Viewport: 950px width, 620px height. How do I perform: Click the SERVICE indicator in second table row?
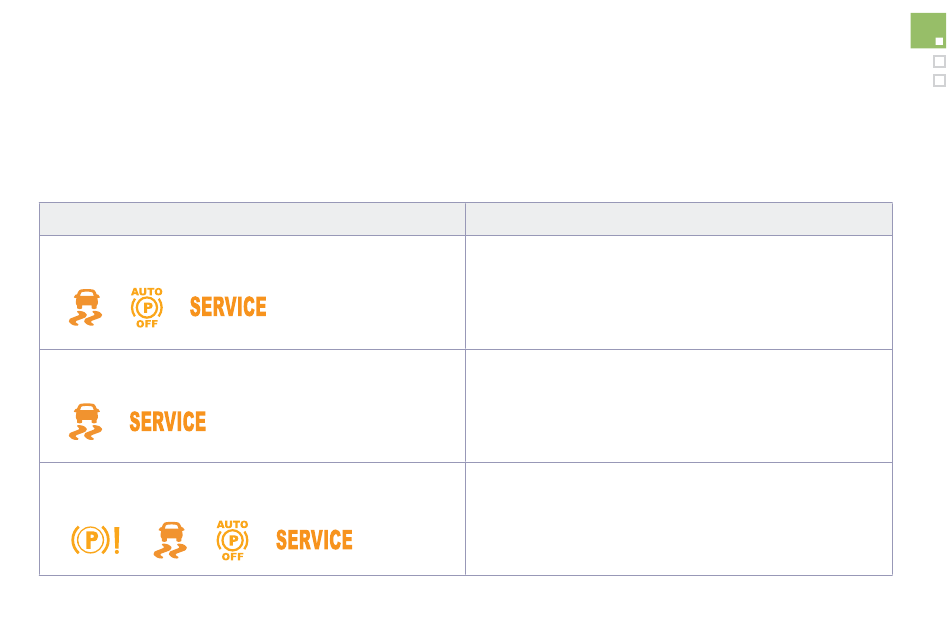coord(168,422)
